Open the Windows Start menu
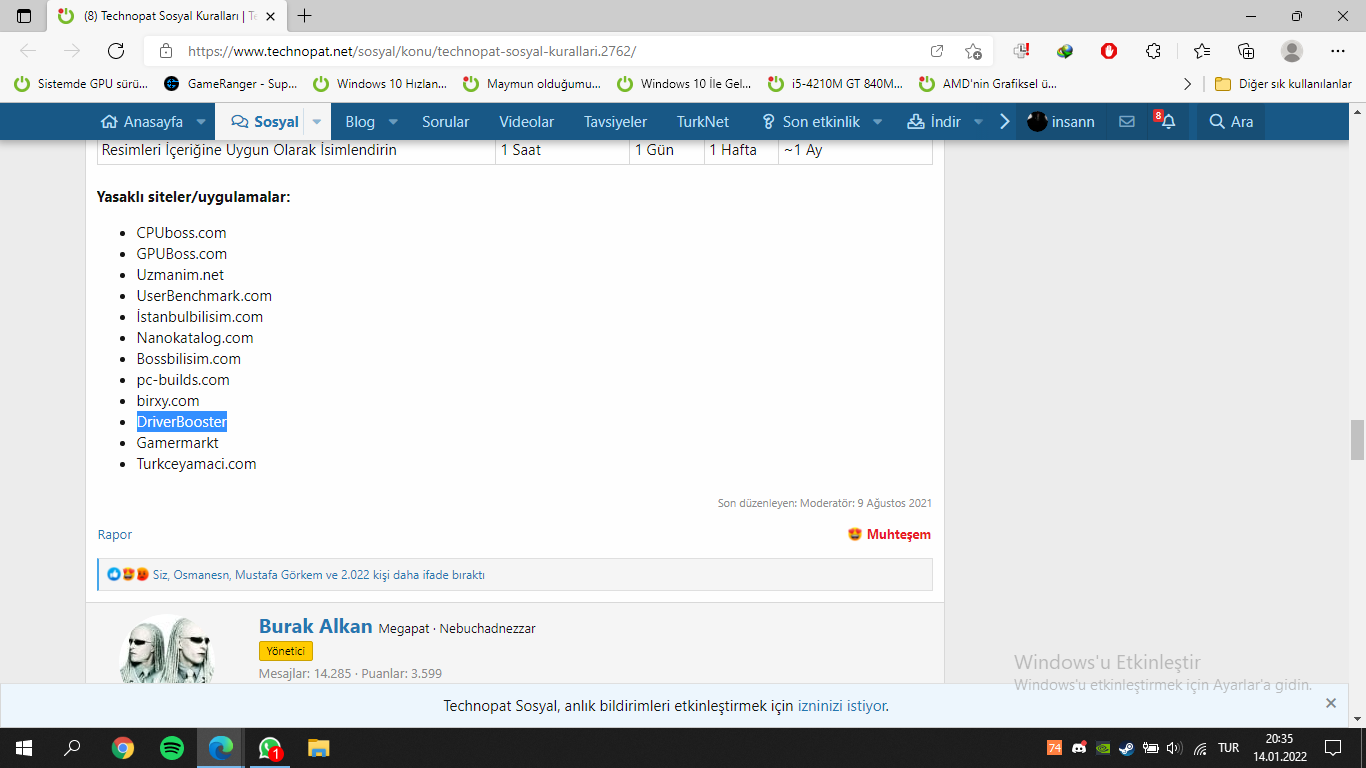The width and height of the screenshot is (1366, 768). (24, 748)
